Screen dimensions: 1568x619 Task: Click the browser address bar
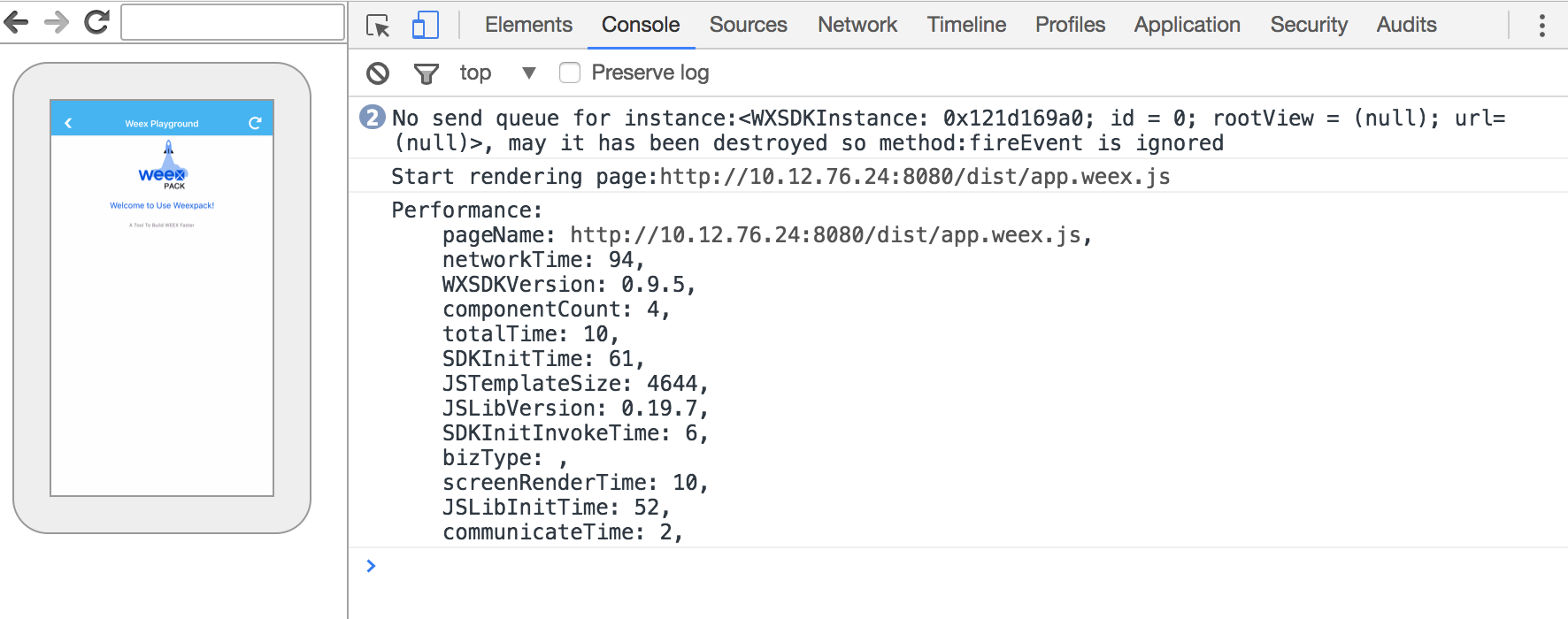pyautogui.click(x=233, y=22)
